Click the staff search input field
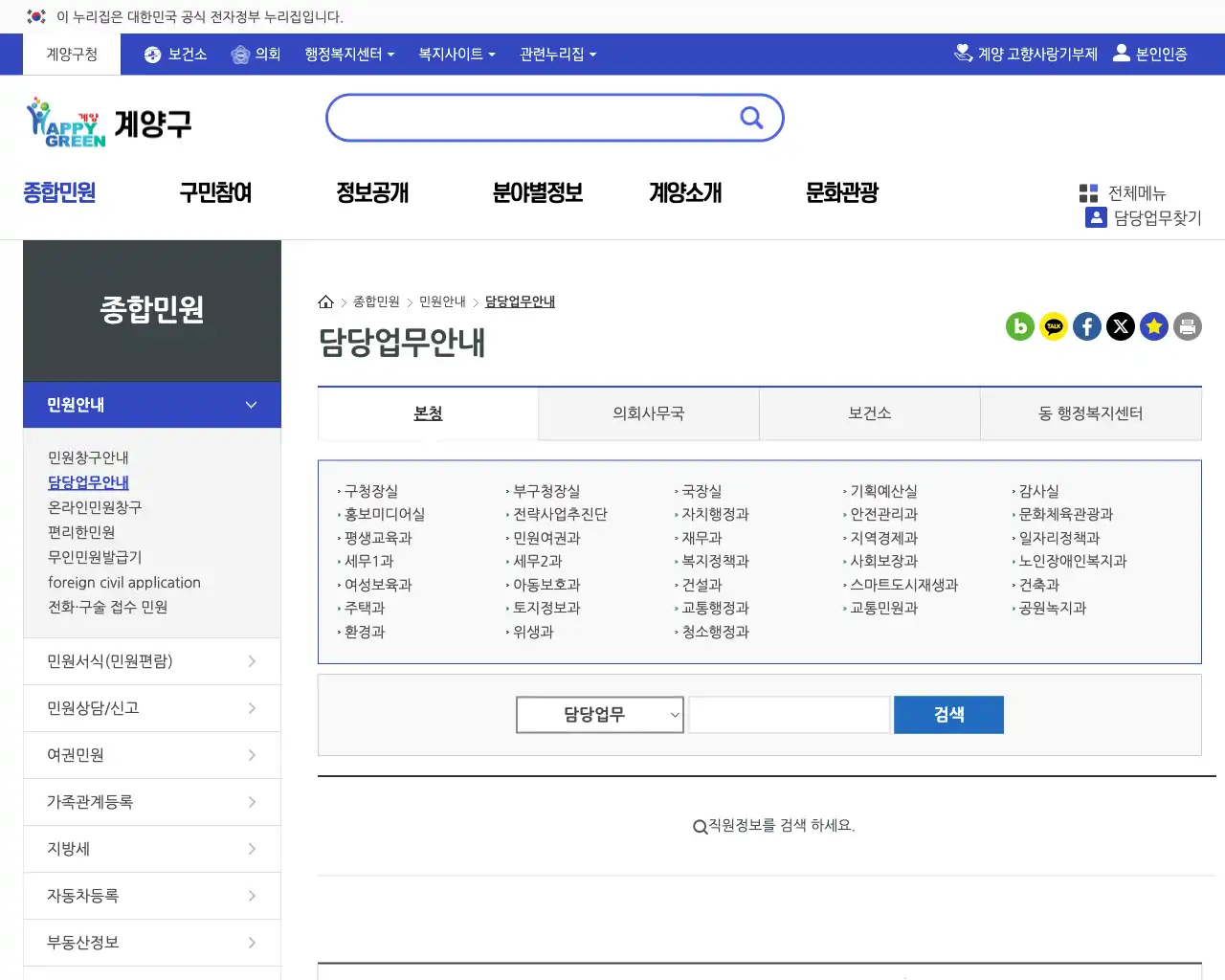1225x980 pixels. (789, 714)
